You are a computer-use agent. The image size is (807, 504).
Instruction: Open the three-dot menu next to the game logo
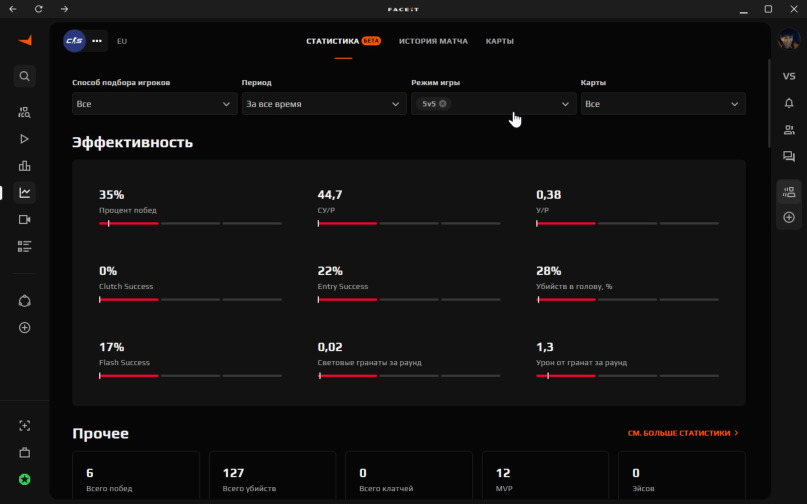click(x=97, y=41)
